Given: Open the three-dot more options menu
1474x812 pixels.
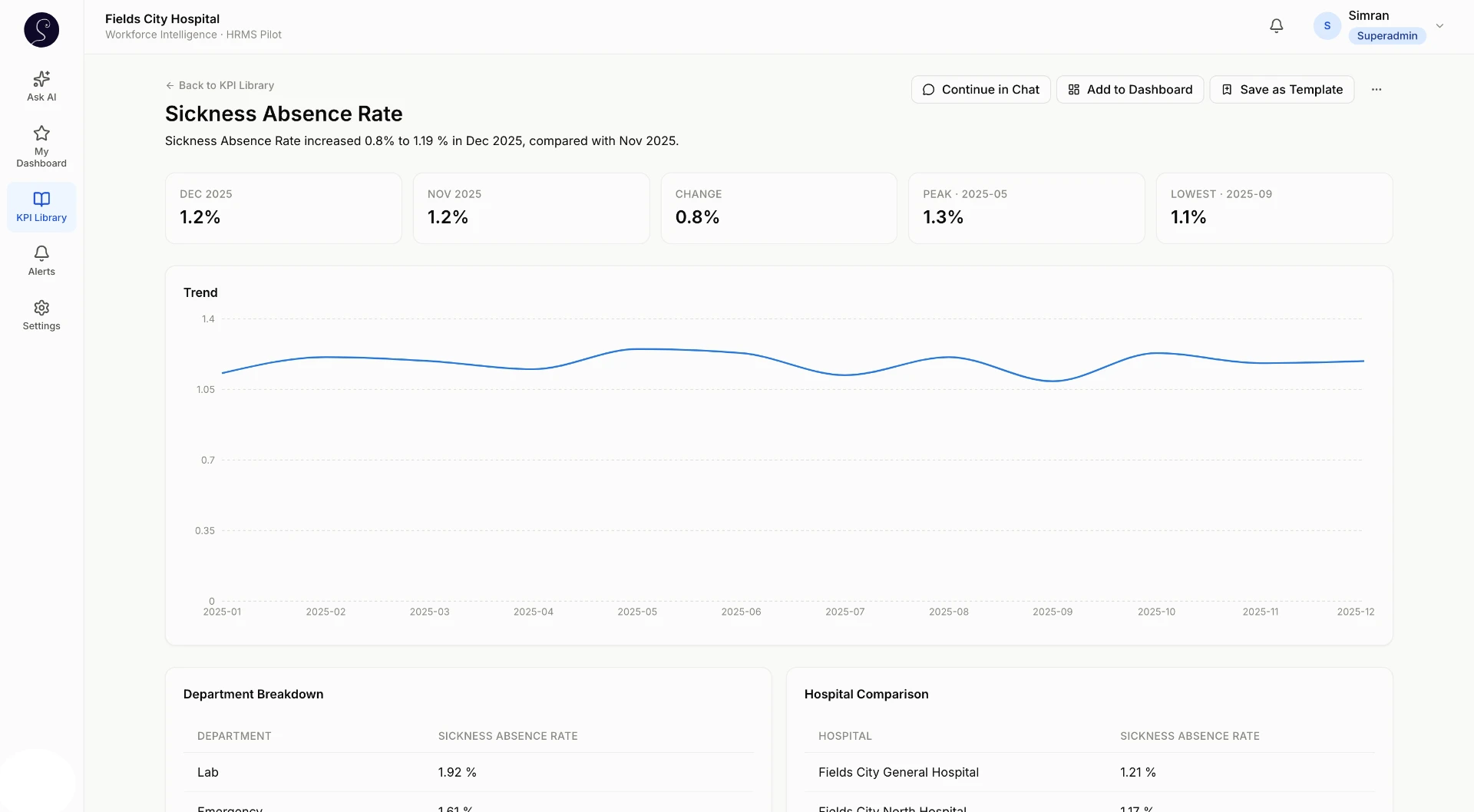Looking at the screenshot, I should click(1377, 90).
